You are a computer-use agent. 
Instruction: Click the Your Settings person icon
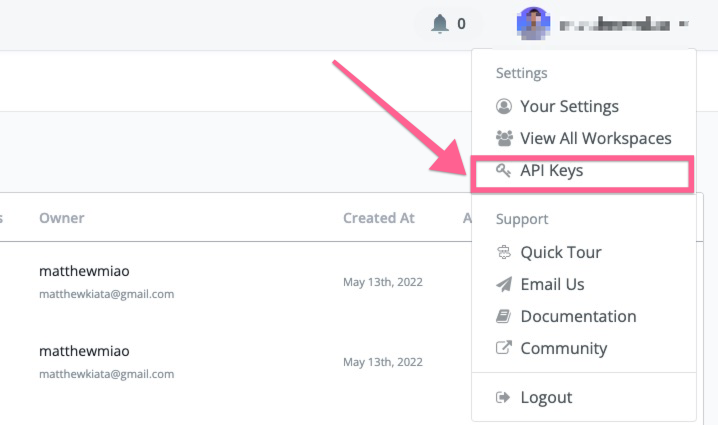click(504, 106)
